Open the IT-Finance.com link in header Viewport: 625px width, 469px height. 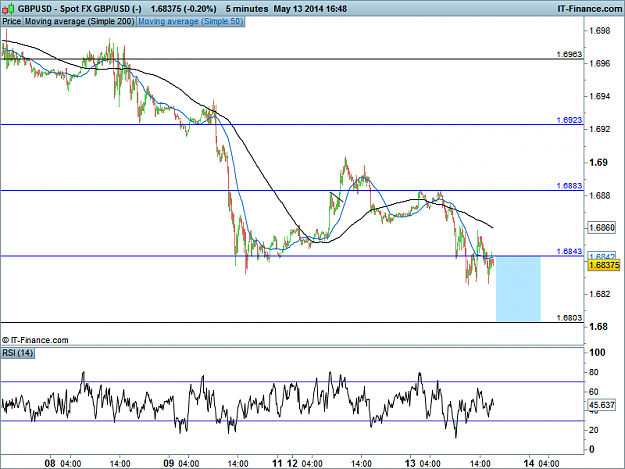[589, 9]
